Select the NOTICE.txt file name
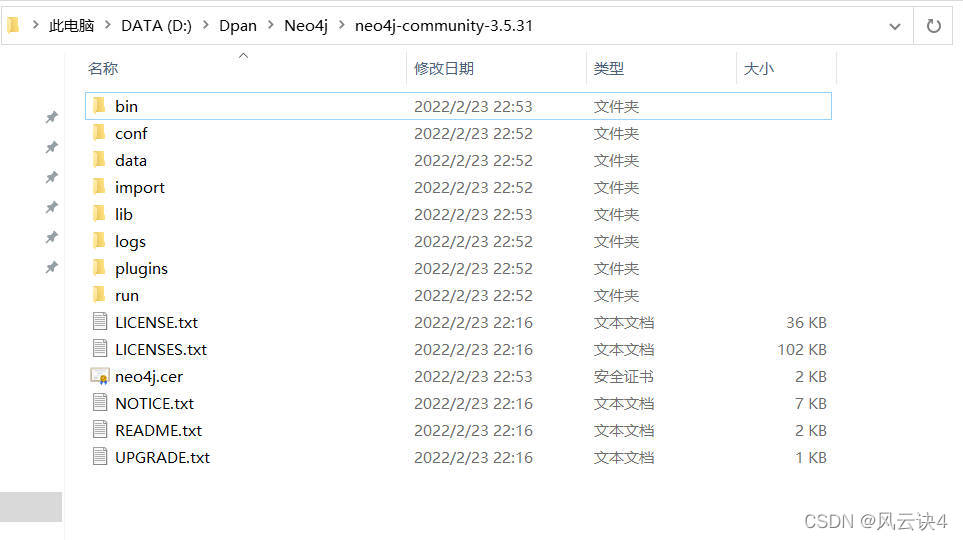 (155, 404)
